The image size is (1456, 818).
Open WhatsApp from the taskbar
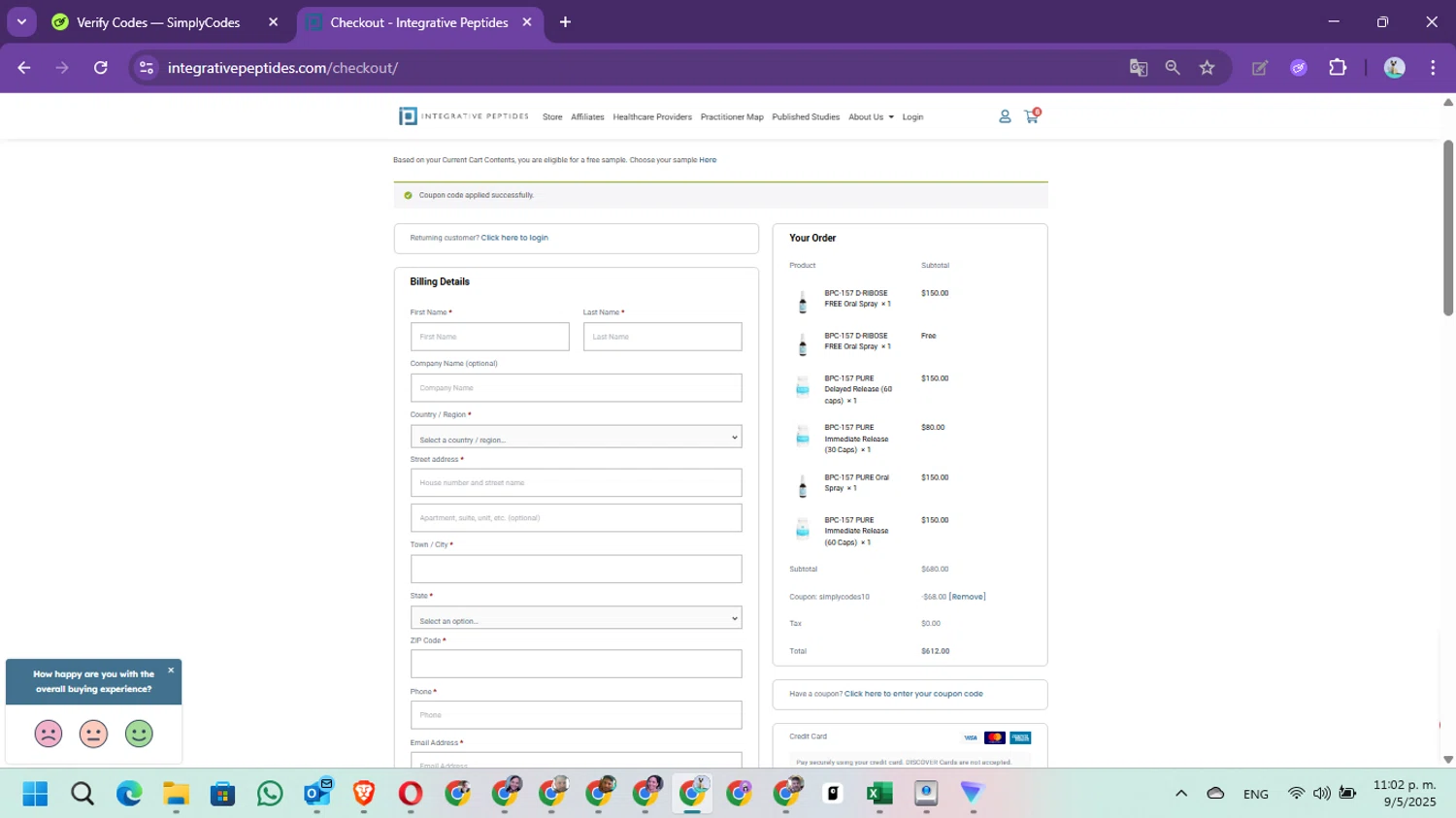(x=270, y=794)
